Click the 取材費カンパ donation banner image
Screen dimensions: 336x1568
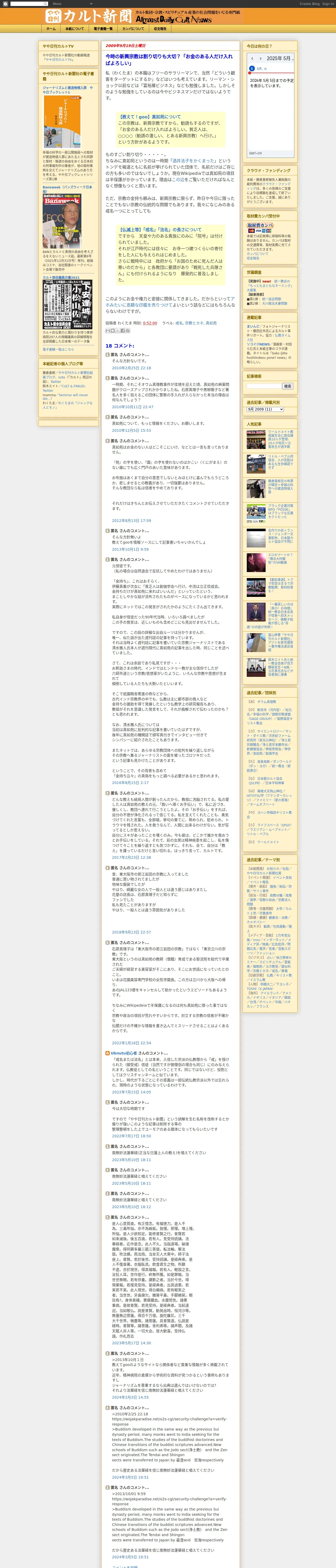click(x=260, y=225)
